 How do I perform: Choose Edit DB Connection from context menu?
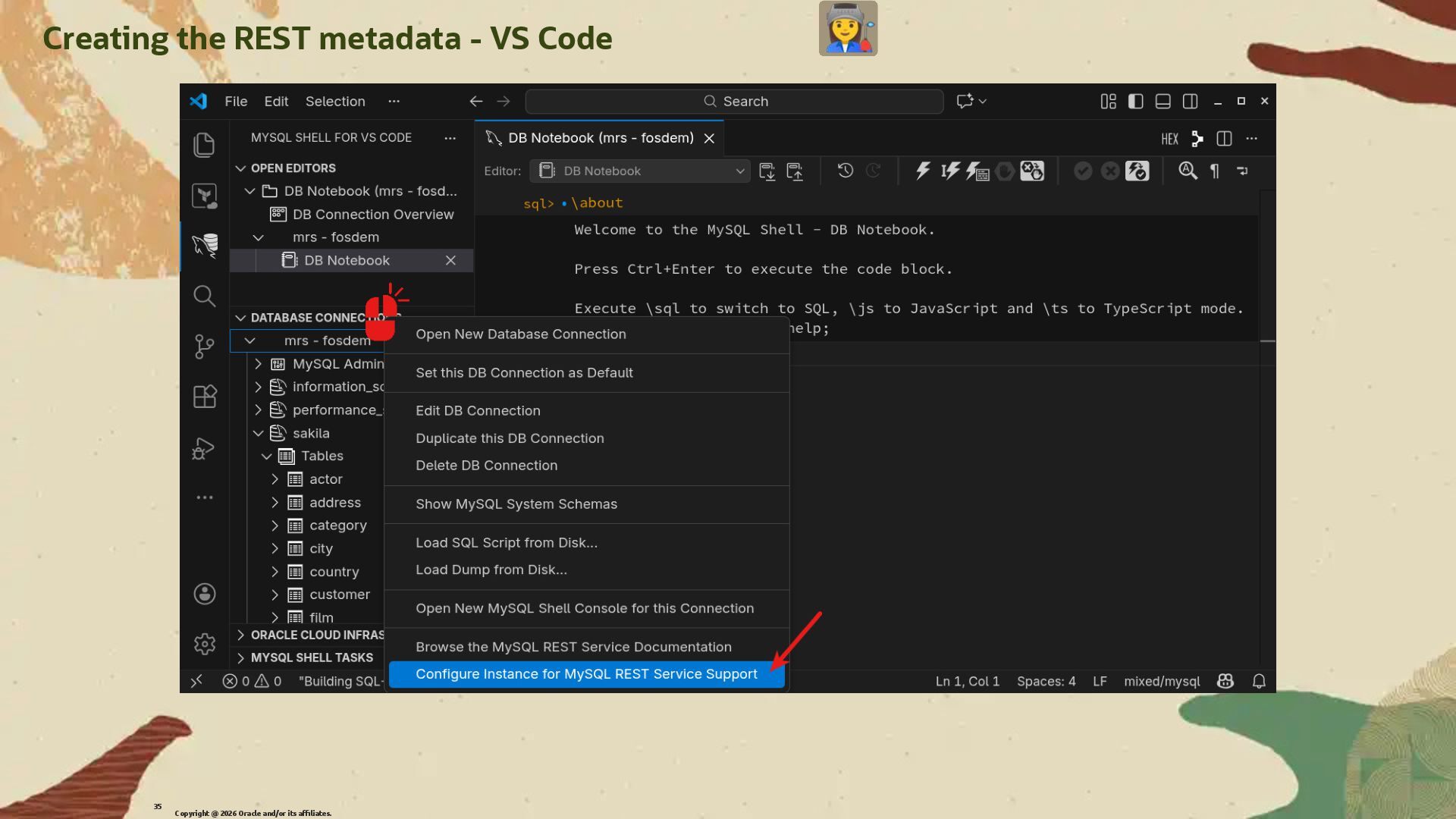(478, 410)
